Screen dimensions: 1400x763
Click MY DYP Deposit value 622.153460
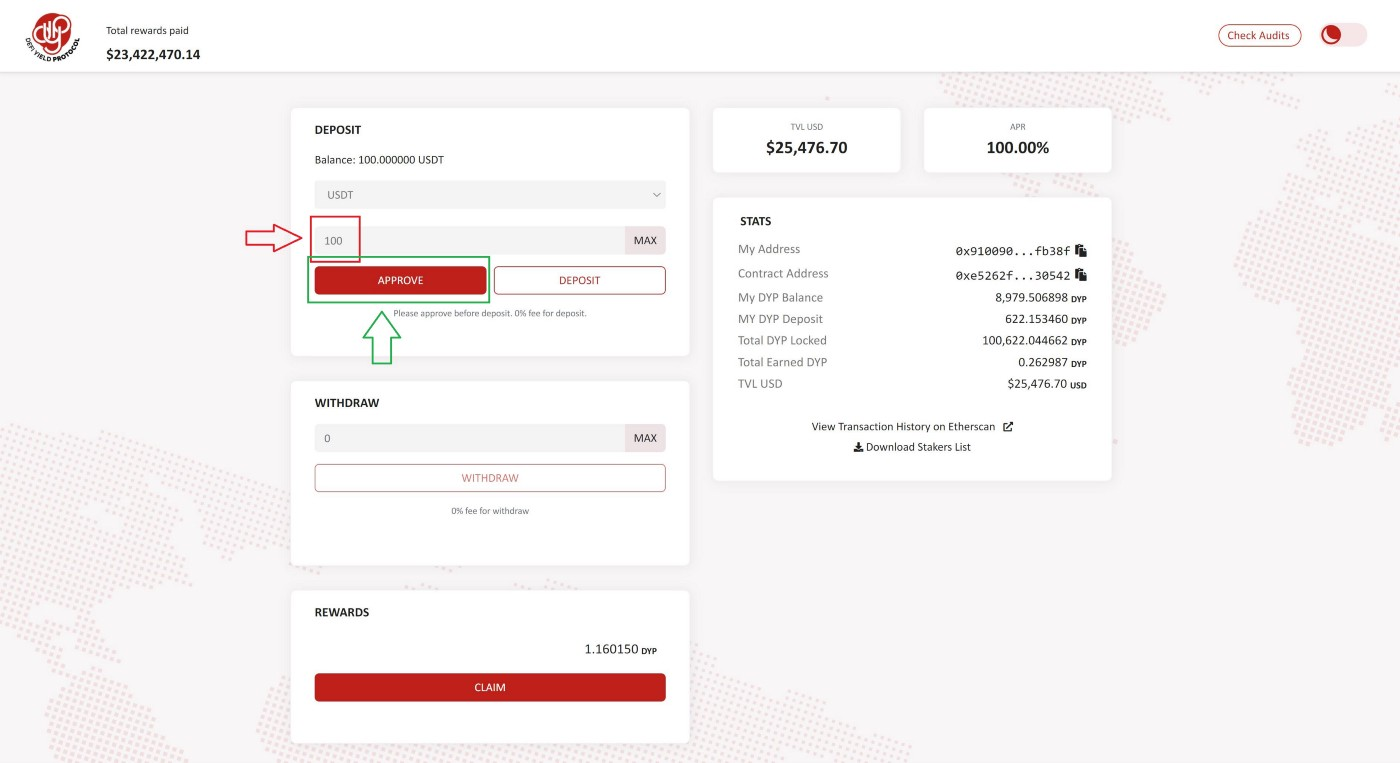tap(1037, 319)
